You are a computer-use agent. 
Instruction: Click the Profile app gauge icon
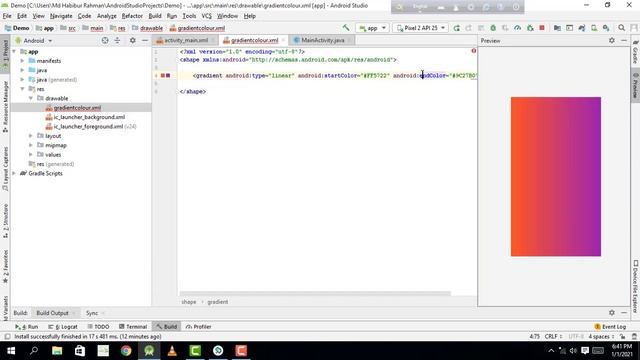tap(518, 28)
